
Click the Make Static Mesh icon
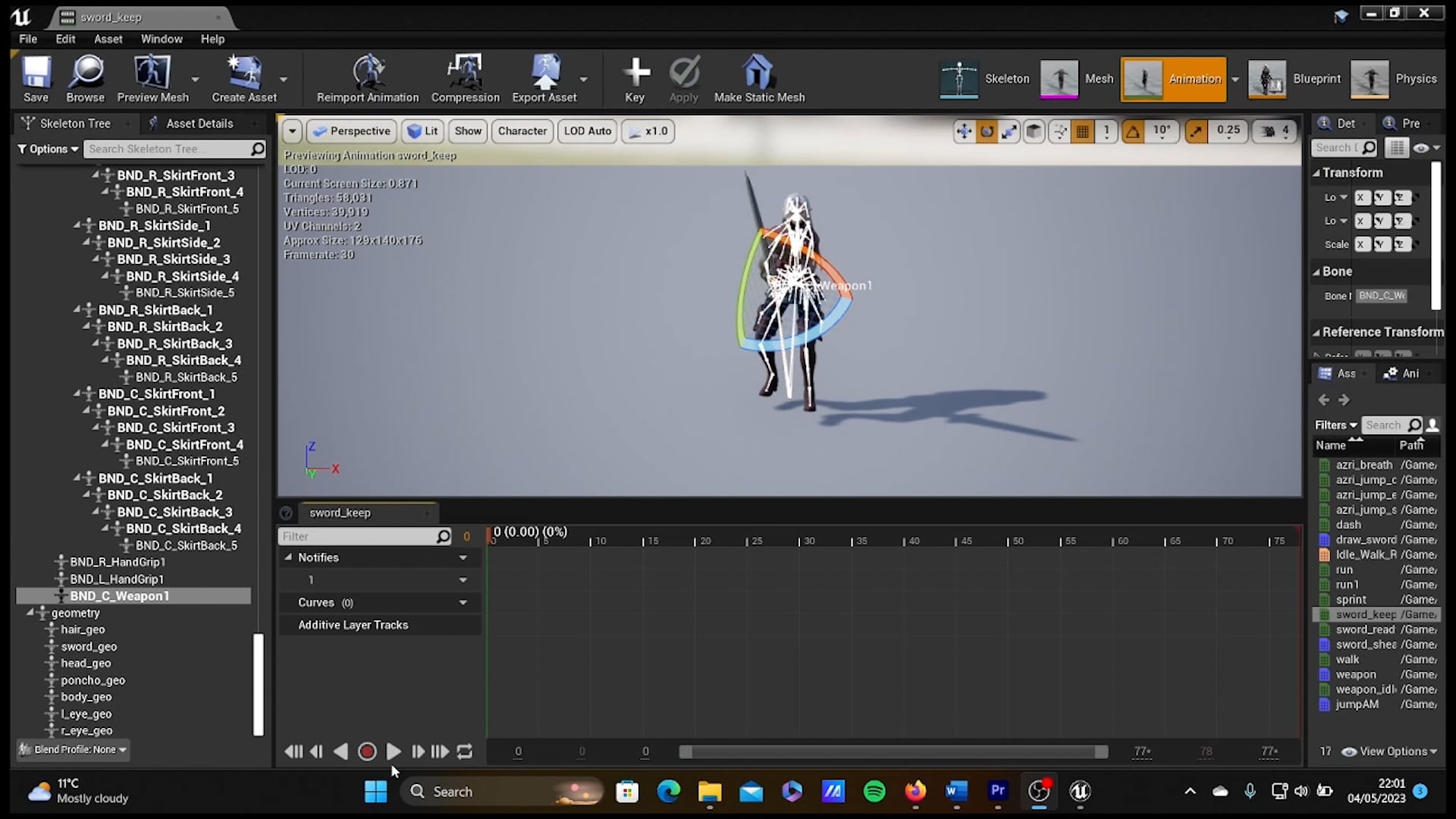(758, 76)
